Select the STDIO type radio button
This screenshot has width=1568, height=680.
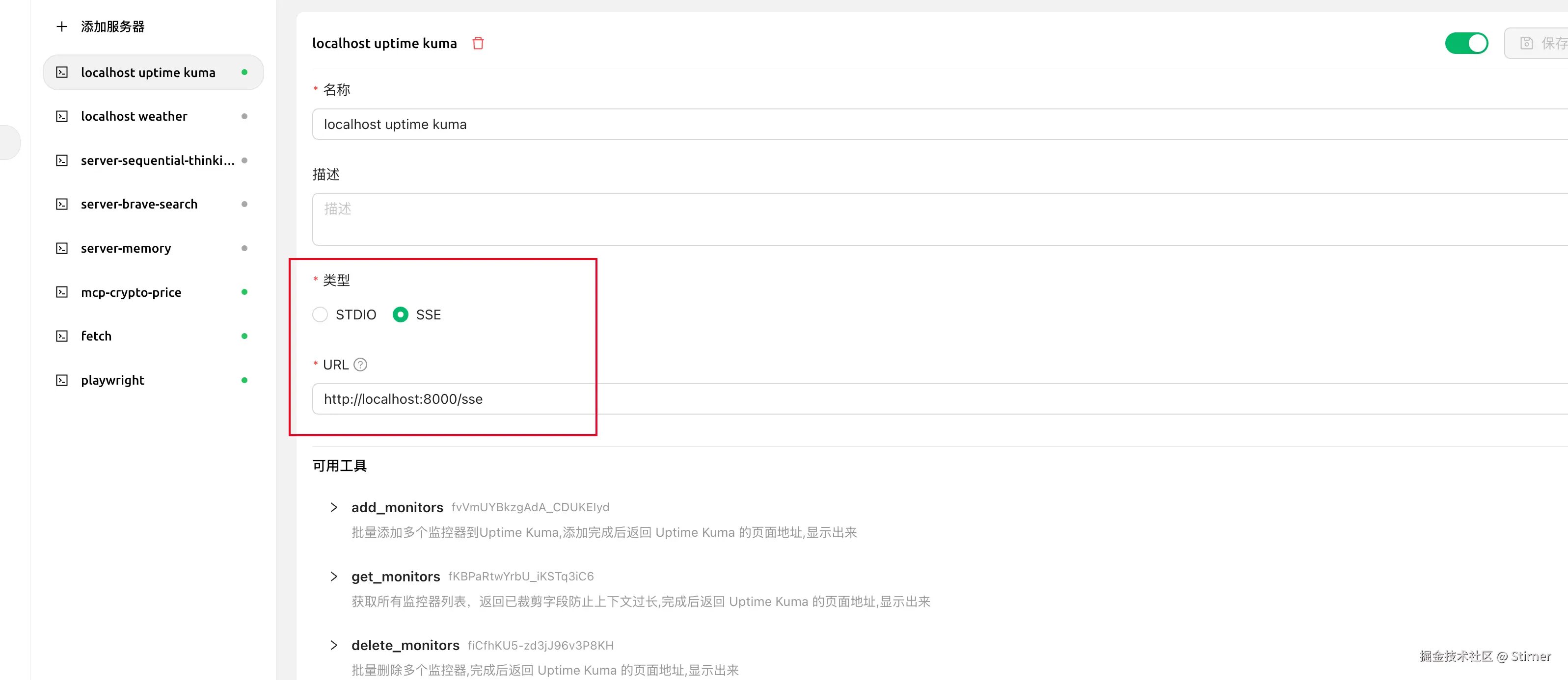pyautogui.click(x=320, y=314)
